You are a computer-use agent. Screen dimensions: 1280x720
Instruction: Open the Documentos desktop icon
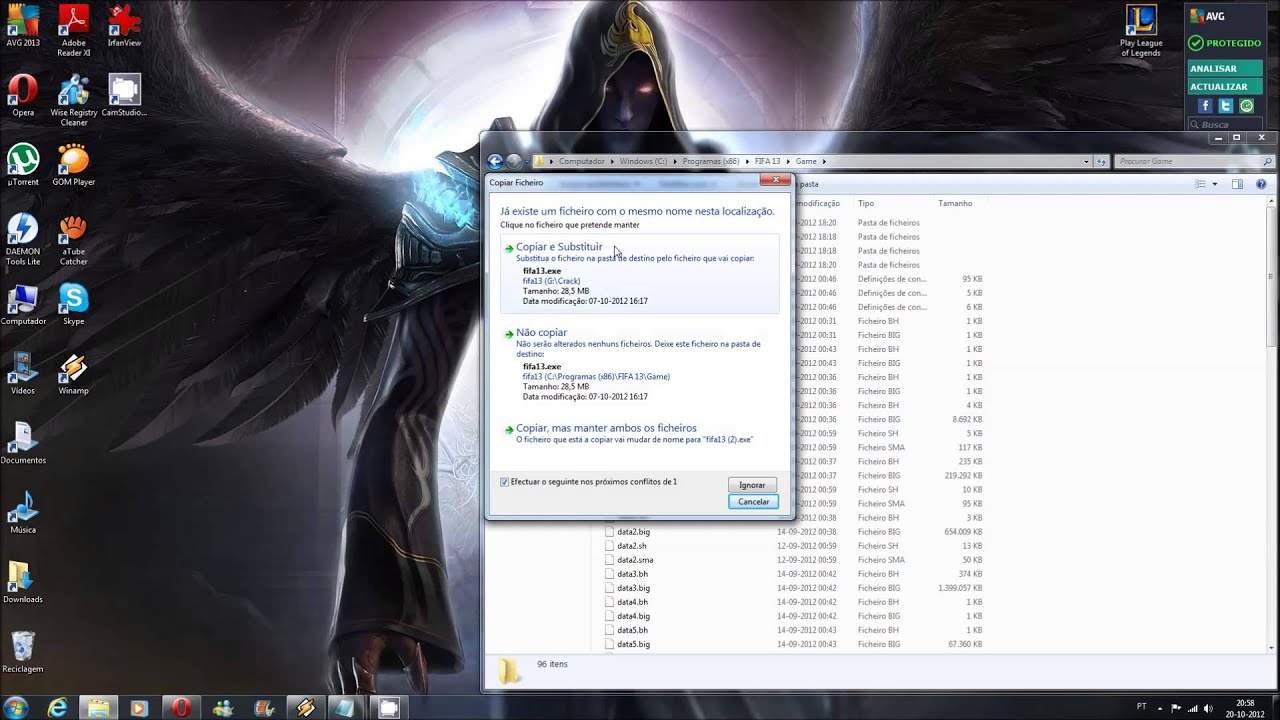coord(23,443)
